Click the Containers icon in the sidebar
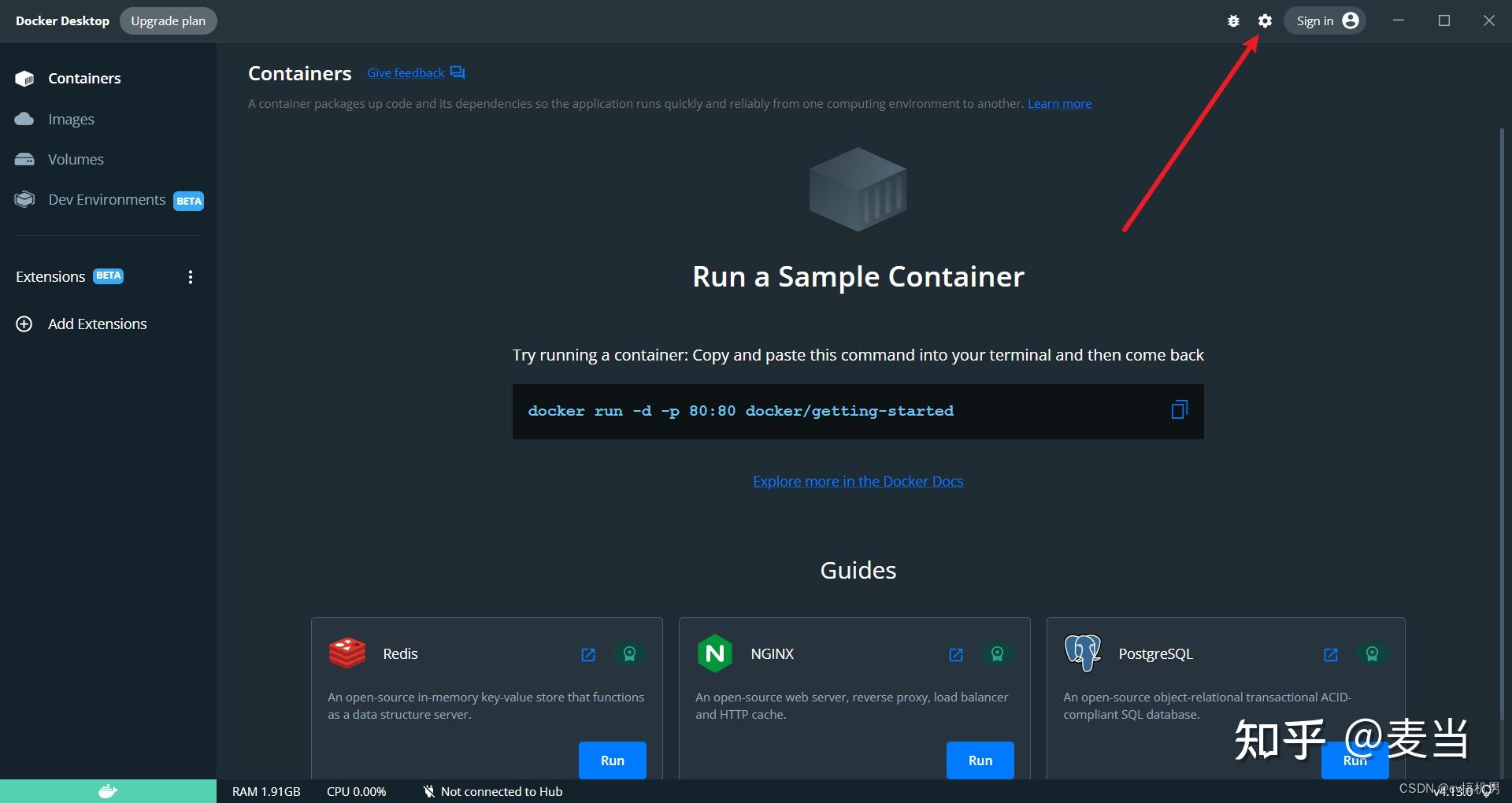Viewport: 1512px width, 803px height. (x=24, y=79)
